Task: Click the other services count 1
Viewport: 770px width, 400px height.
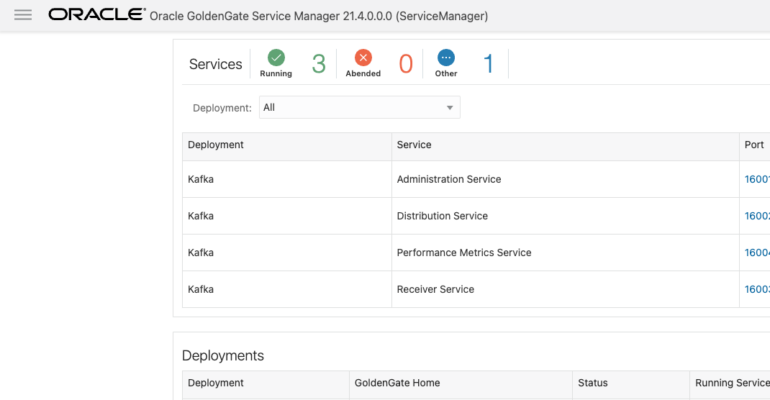Action: (x=488, y=64)
